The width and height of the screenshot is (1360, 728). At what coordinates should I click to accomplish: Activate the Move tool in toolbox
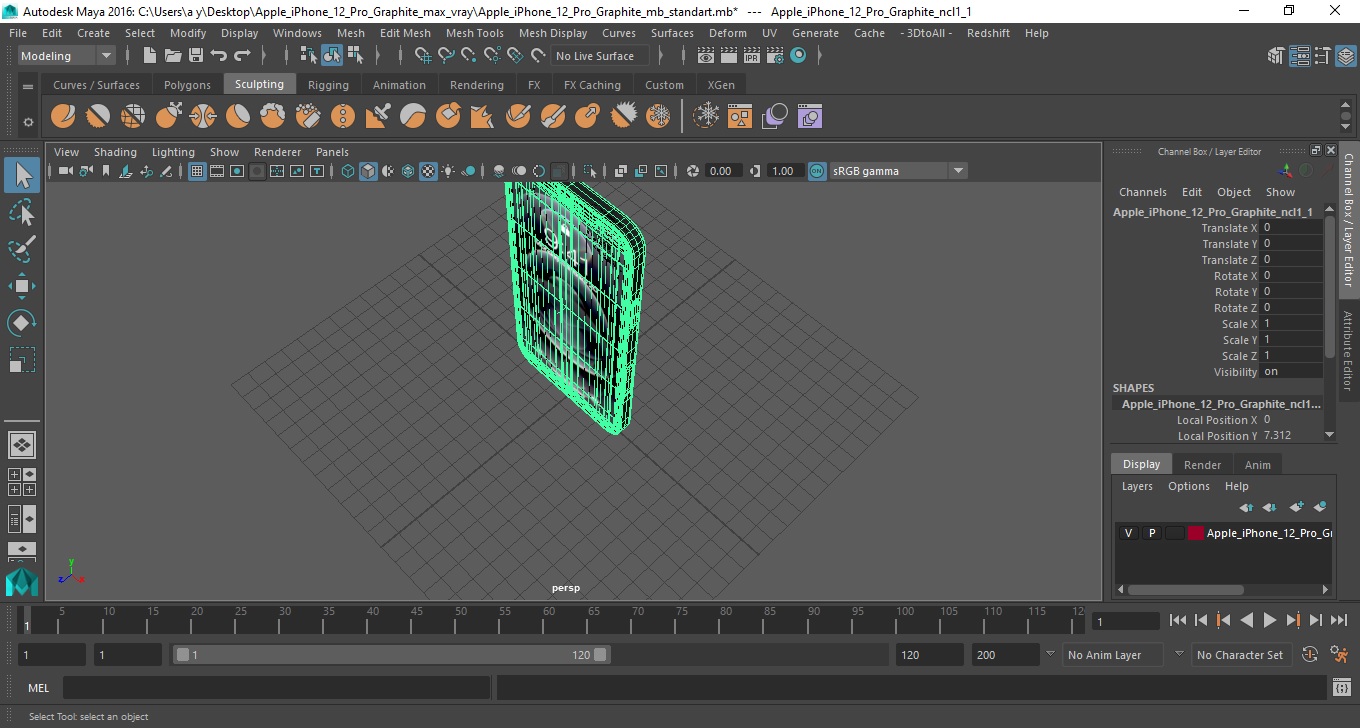(x=22, y=286)
